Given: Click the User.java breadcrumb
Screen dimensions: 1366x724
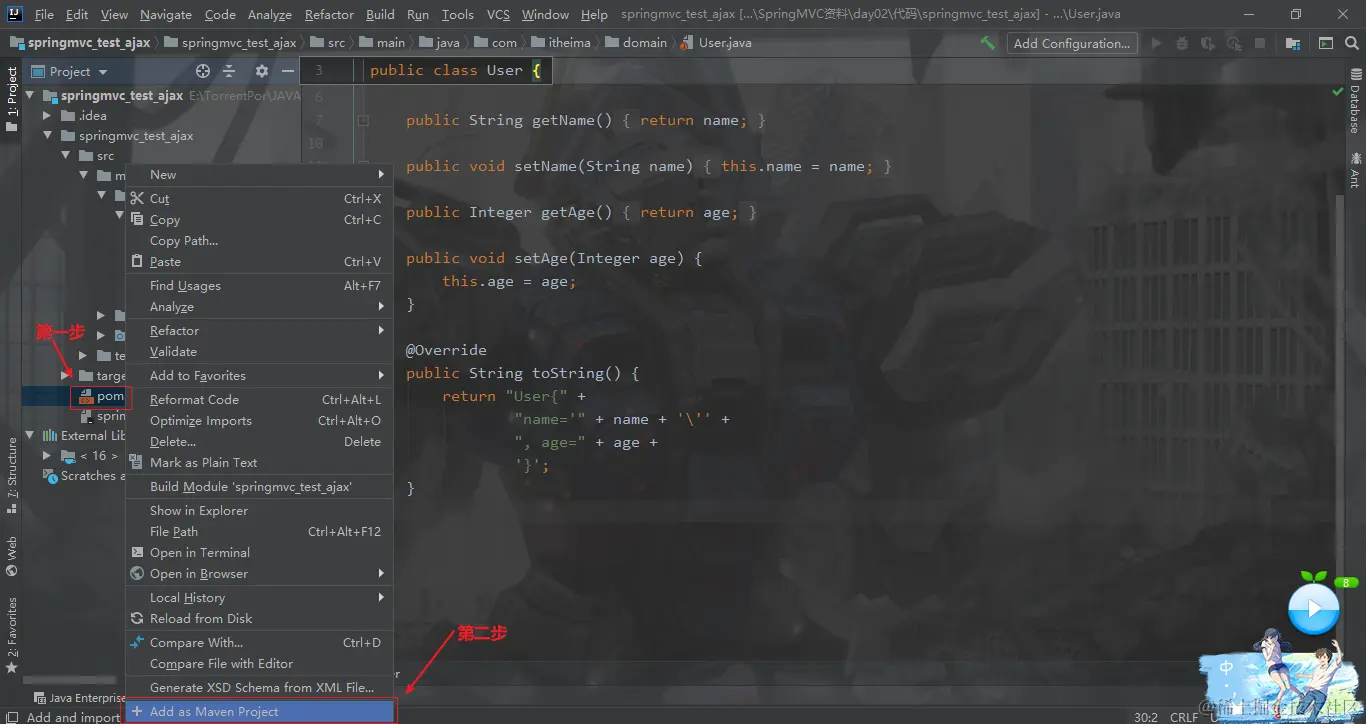Looking at the screenshot, I should pos(716,43).
